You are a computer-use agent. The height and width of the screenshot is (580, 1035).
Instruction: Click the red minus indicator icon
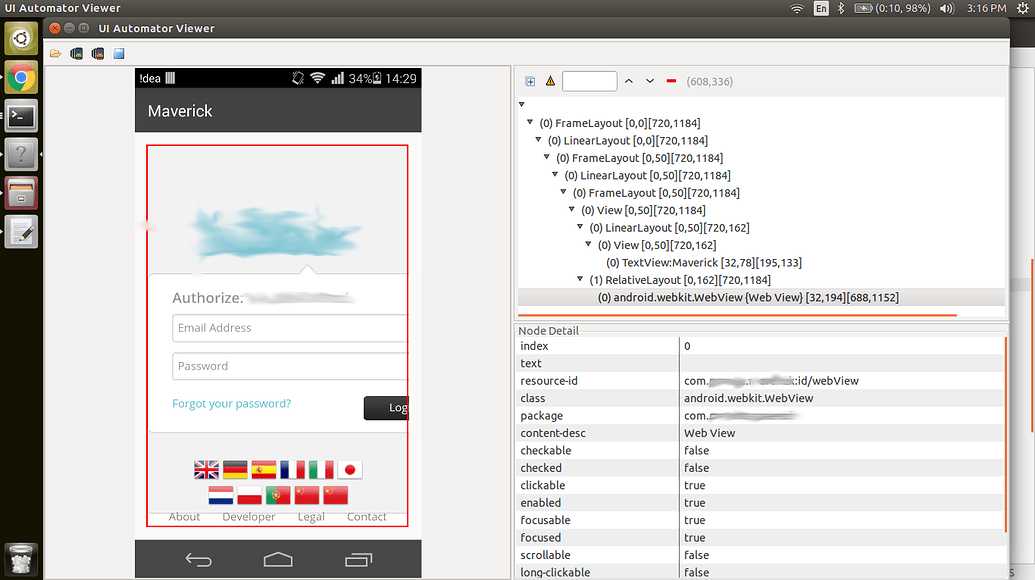(672, 81)
